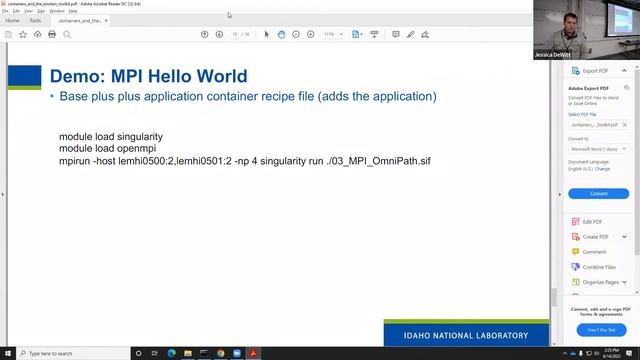640x360 pixels.
Task: Click the Free 7-Day Trial button
Action: click(x=601, y=330)
